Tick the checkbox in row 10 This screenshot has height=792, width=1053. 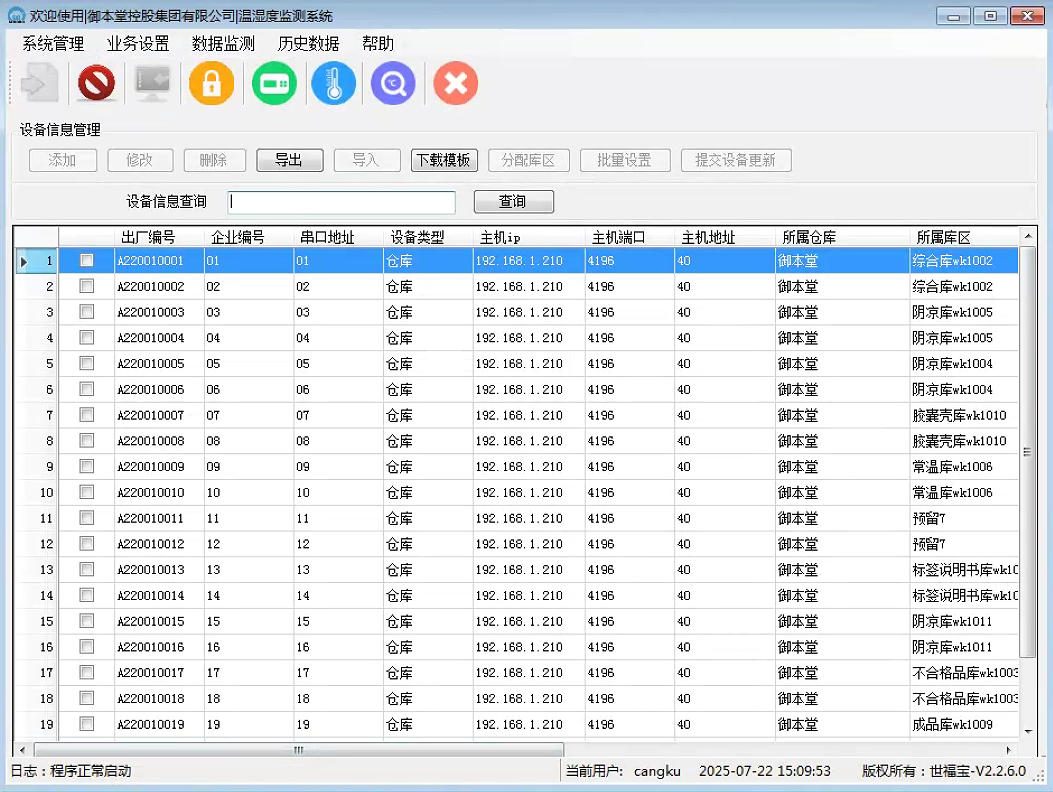point(87,492)
